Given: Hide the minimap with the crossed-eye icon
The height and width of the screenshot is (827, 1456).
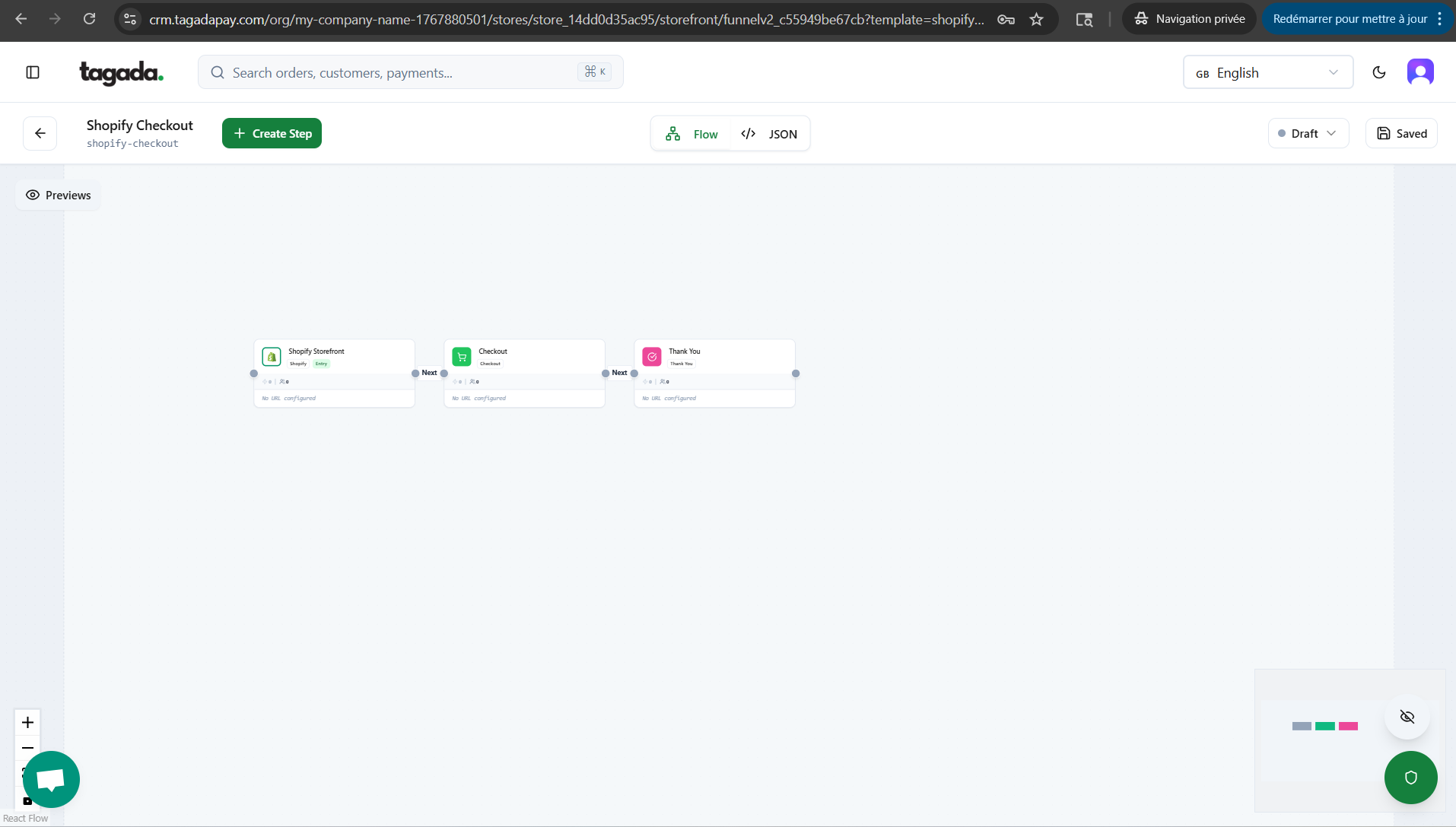Looking at the screenshot, I should 1407,717.
